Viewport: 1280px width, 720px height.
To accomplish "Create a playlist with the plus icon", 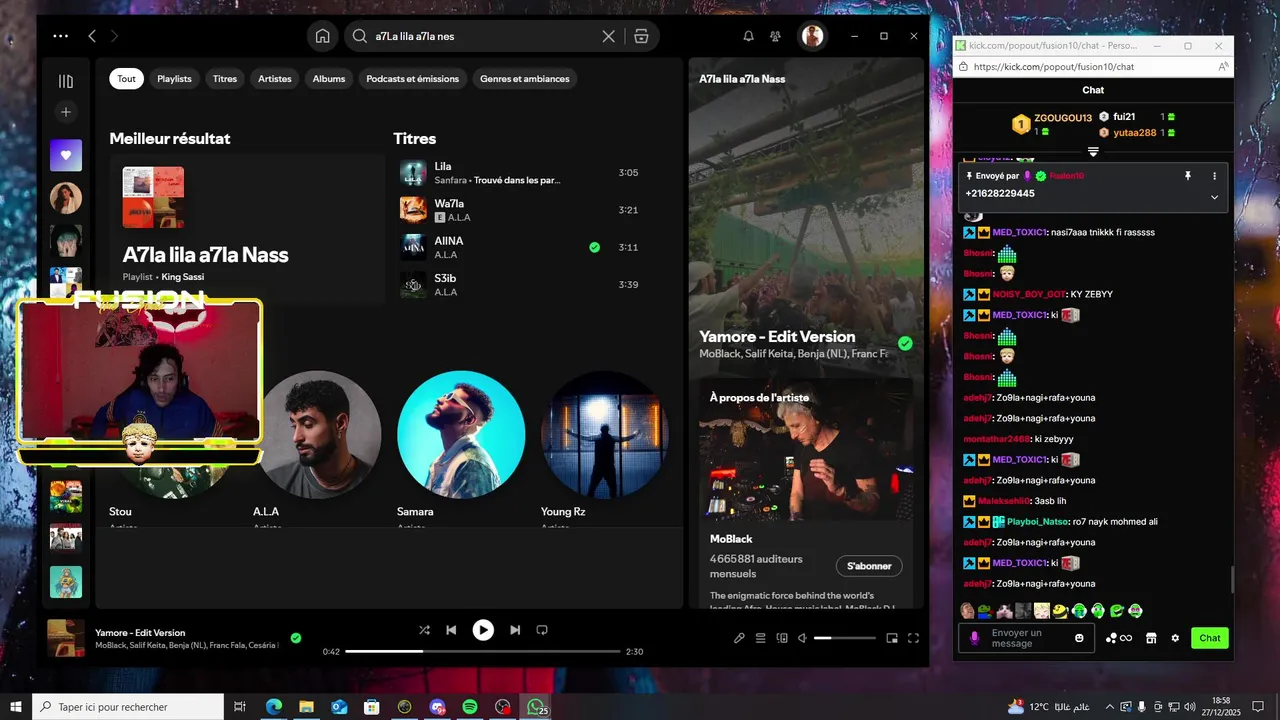I will click(x=66, y=112).
